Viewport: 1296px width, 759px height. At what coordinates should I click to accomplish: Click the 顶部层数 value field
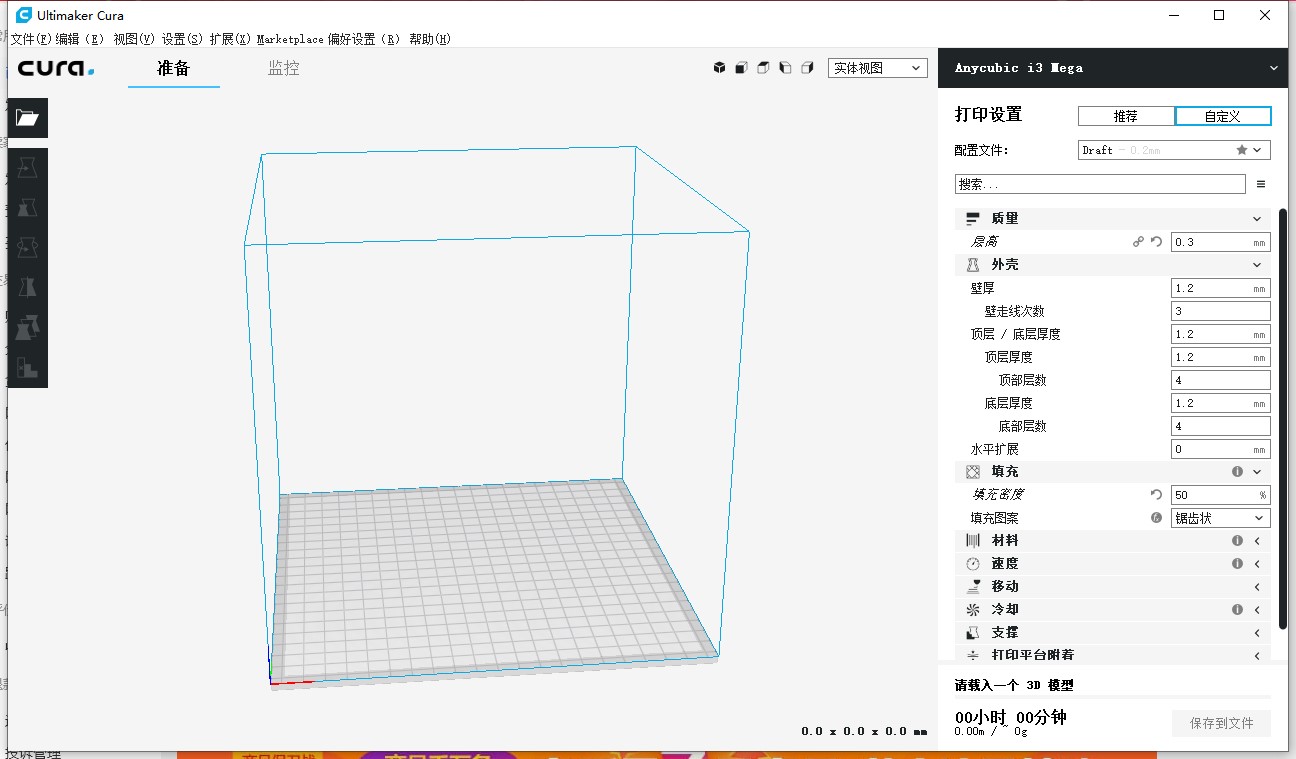(1221, 380)
